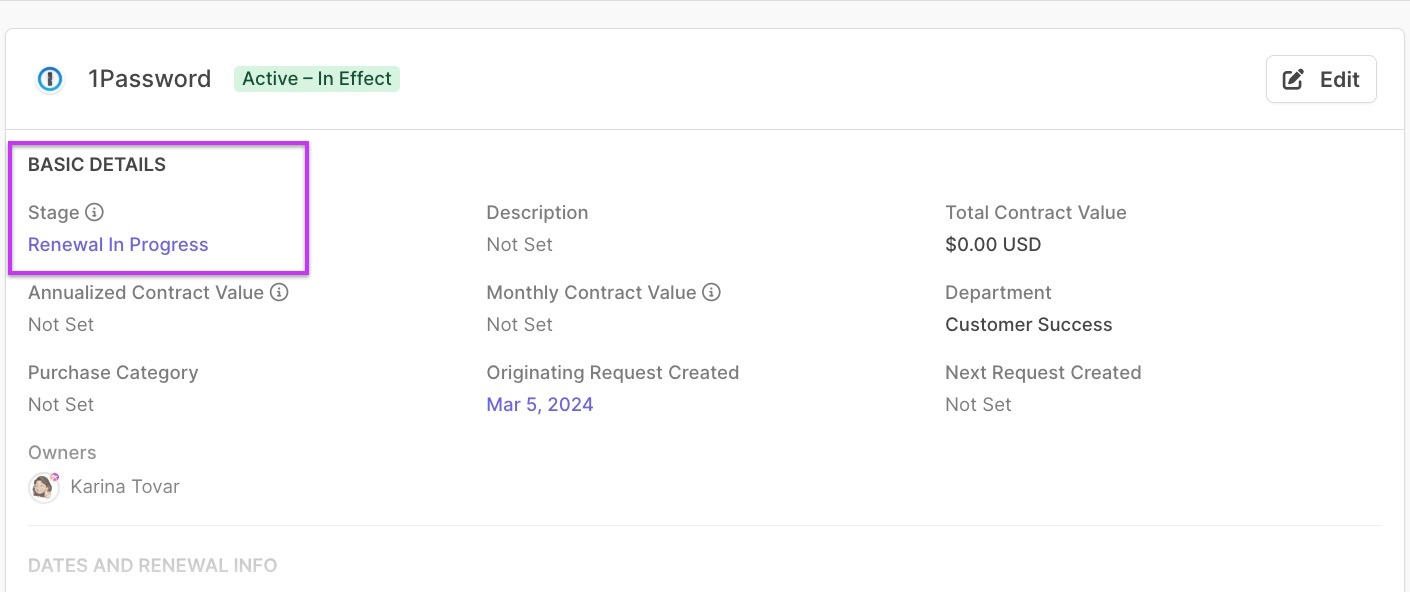The width and height of the screenshot is (1410, 592).
Task: Click Not Set under Monthly Contract Value
Action: (x=519, y=325)
